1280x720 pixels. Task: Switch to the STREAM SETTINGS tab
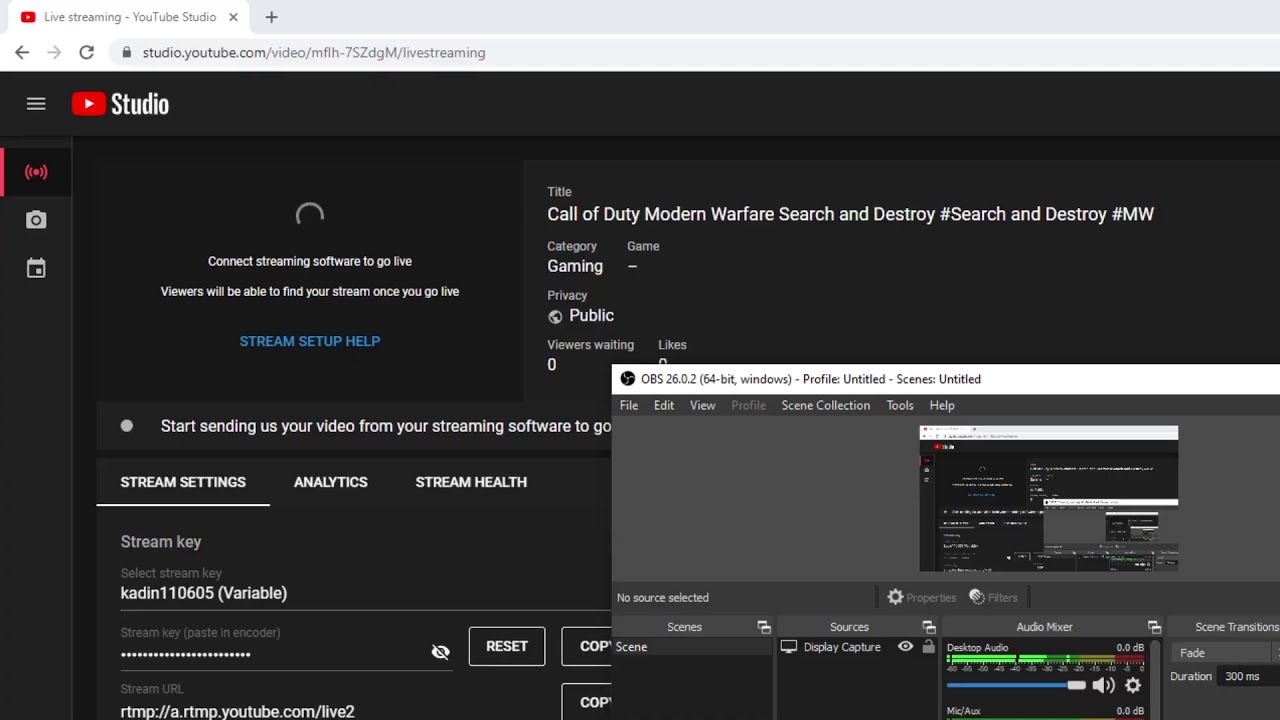point(183,482)
